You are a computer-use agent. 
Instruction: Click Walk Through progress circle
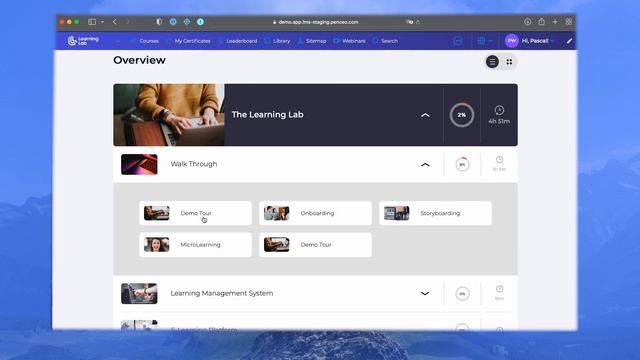[x=462, y=164]
